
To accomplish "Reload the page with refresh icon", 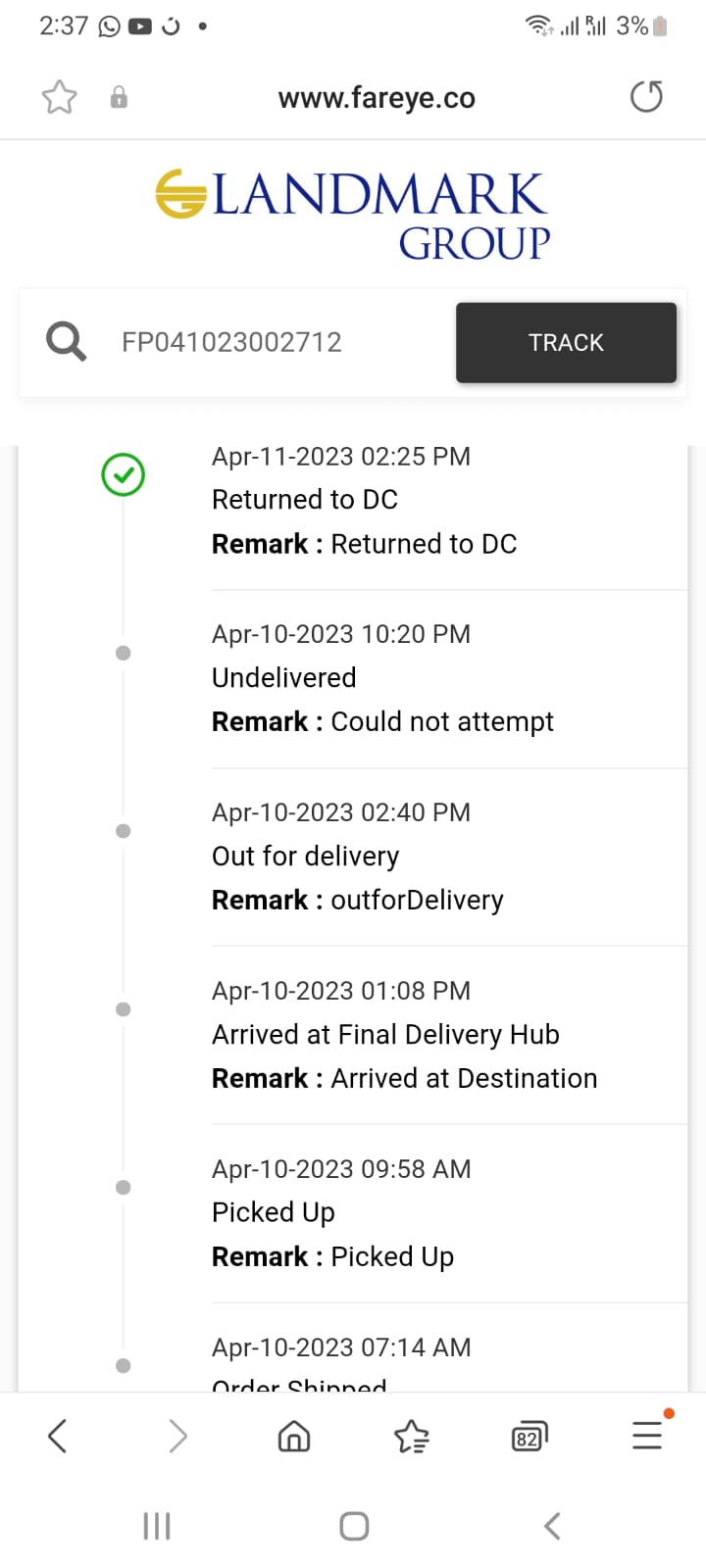I will pyautogui.click(x=646, y=97).
